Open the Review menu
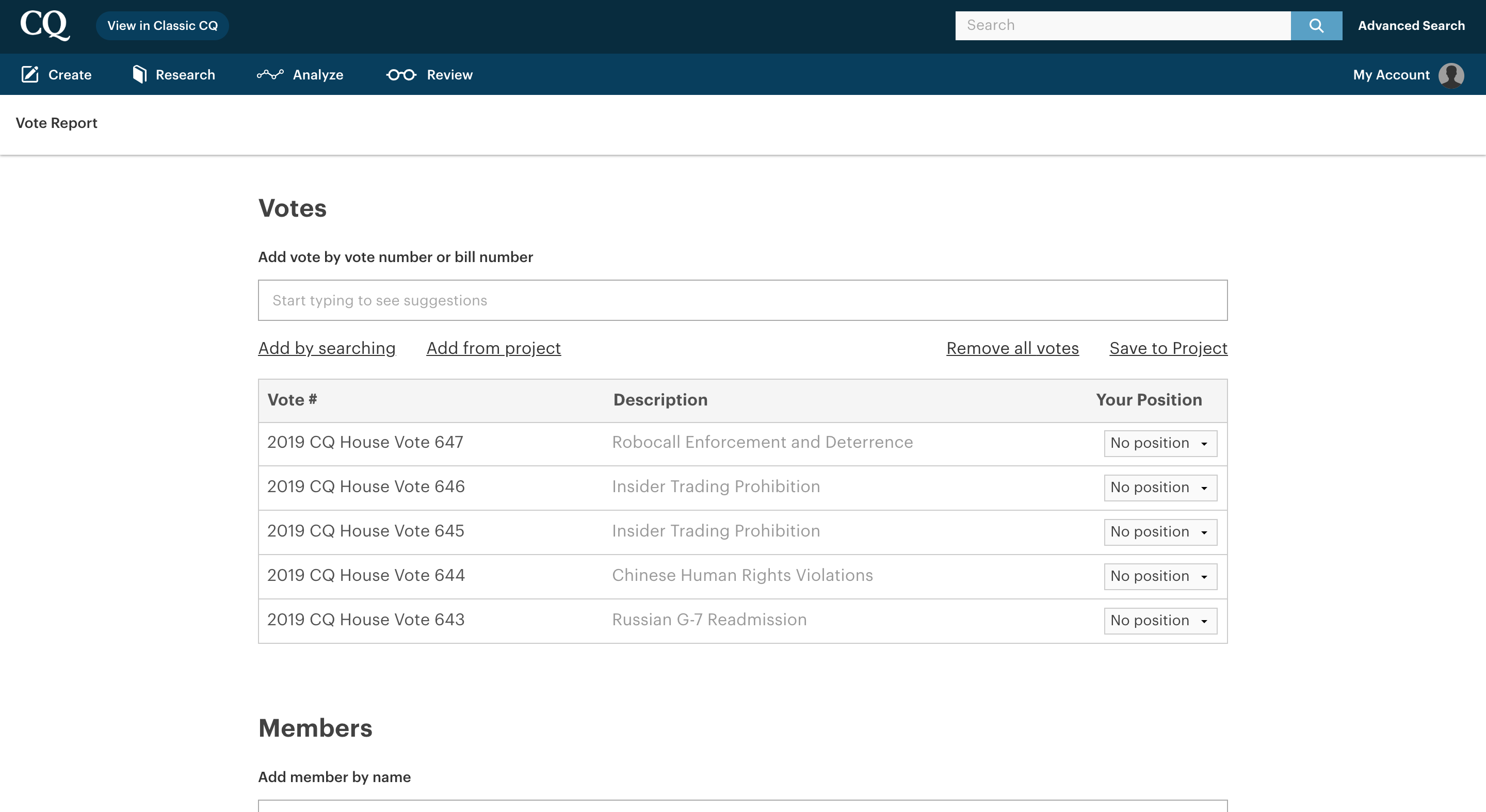Image resolution: width=1486 pixels, height=812 pixels. click(x=430, y=74)
